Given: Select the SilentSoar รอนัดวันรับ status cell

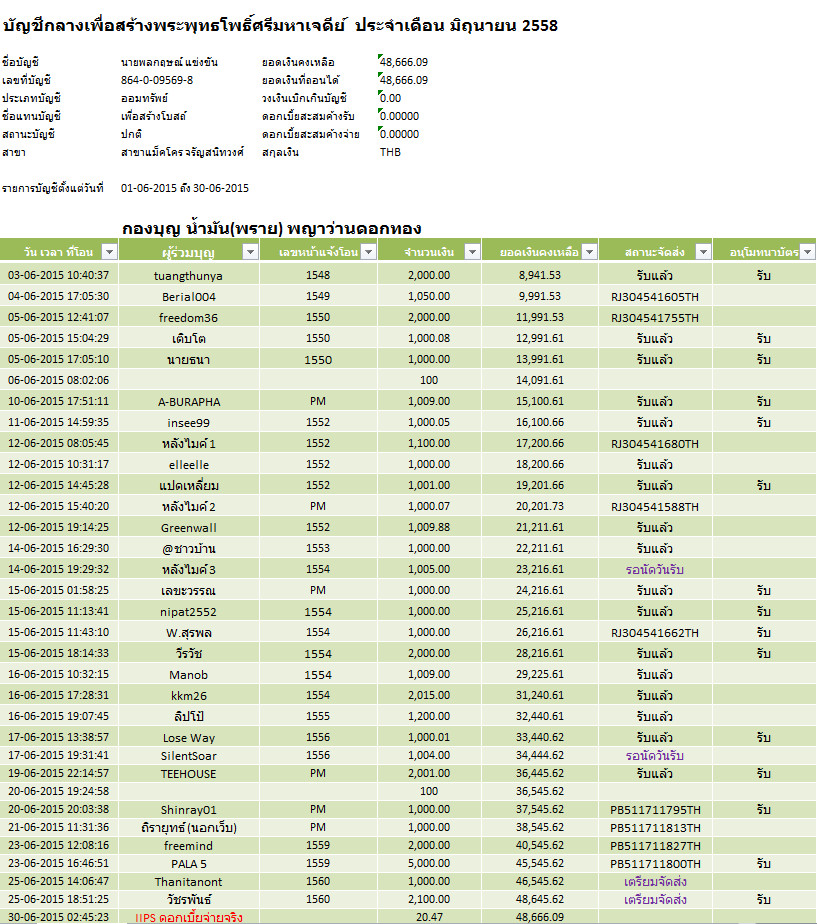Looking at the screenshot, I should point(655,756).
